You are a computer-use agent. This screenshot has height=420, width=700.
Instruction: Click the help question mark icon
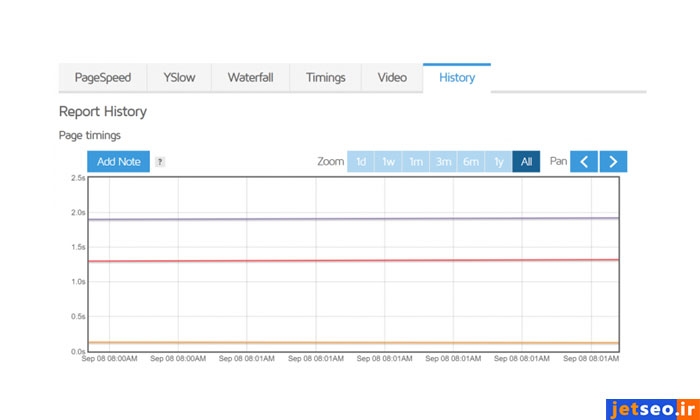pyautogui.click(x=160, y=162)
